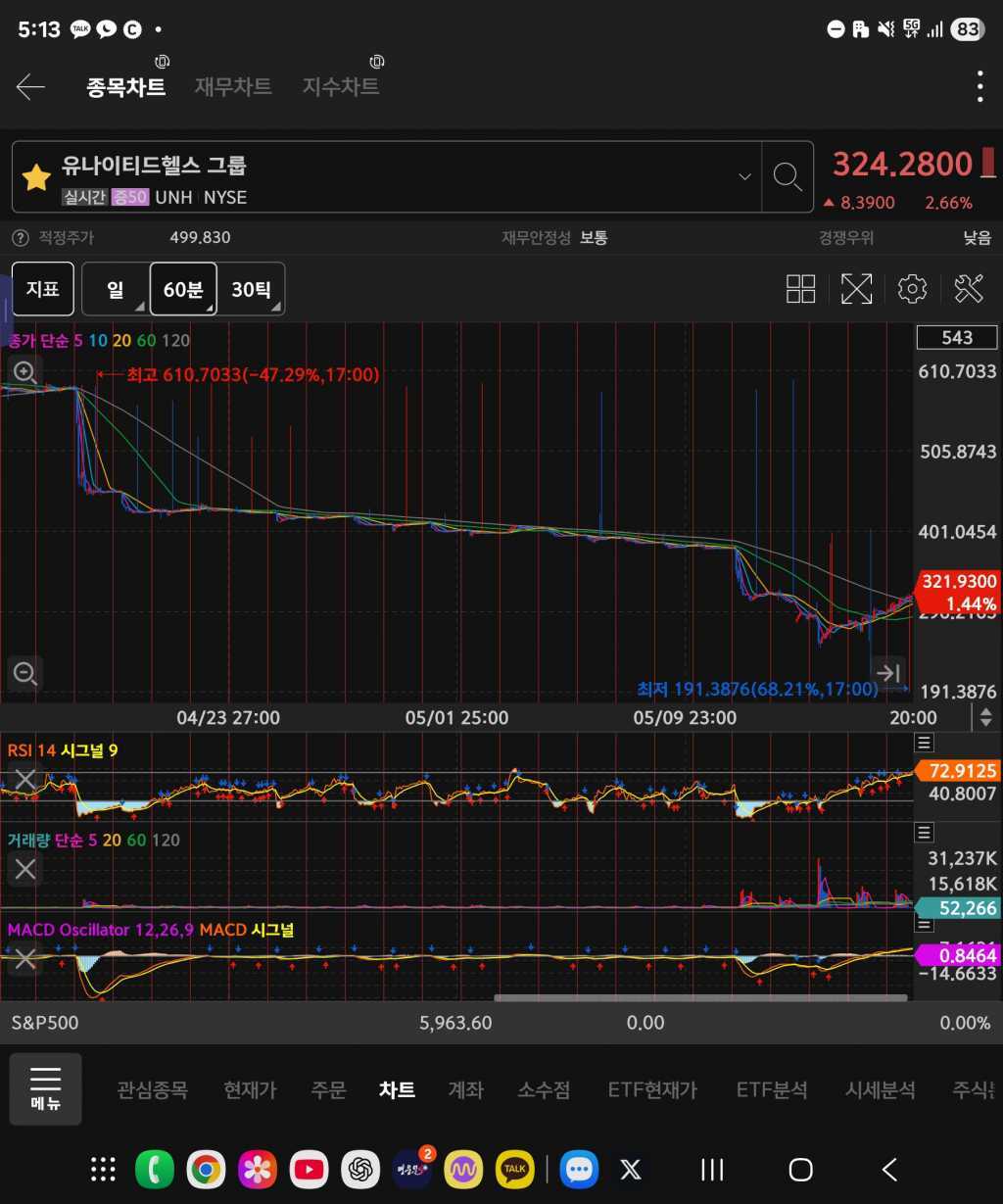The height and width of the screenshot is (1204, 1003).
Task: Open the stock search magnifier
Action: 788,177
